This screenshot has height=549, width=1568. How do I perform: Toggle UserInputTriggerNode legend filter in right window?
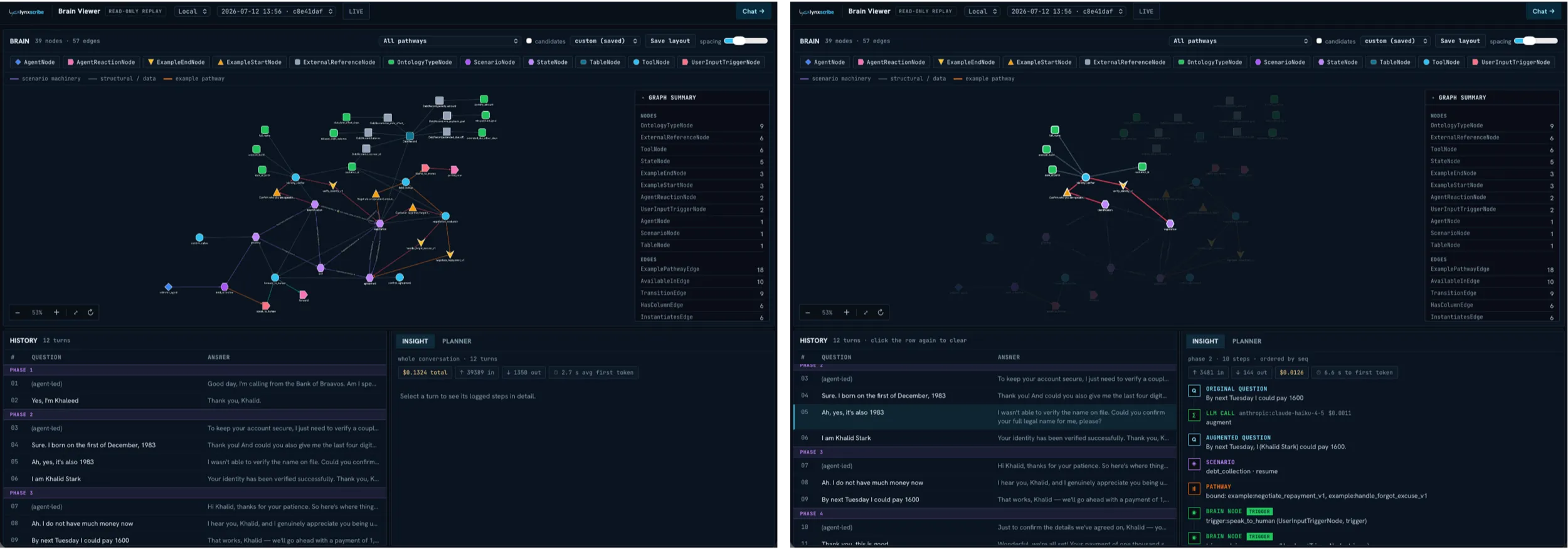tap(1511, 62)
